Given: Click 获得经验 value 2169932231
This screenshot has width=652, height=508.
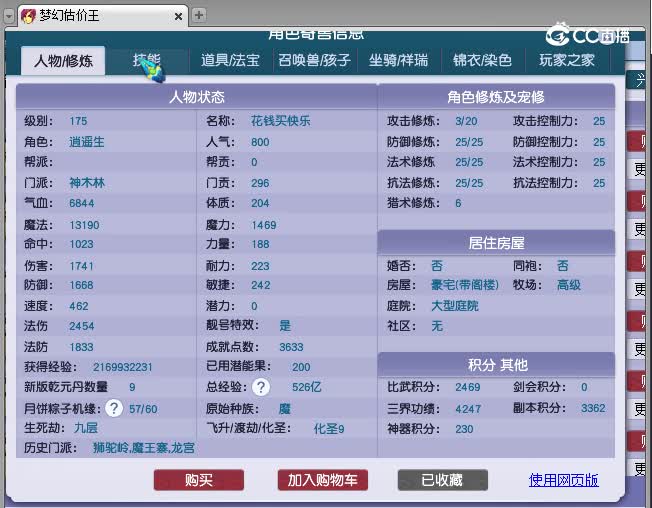Looking at the screenshot, I should tap(123, 367).
